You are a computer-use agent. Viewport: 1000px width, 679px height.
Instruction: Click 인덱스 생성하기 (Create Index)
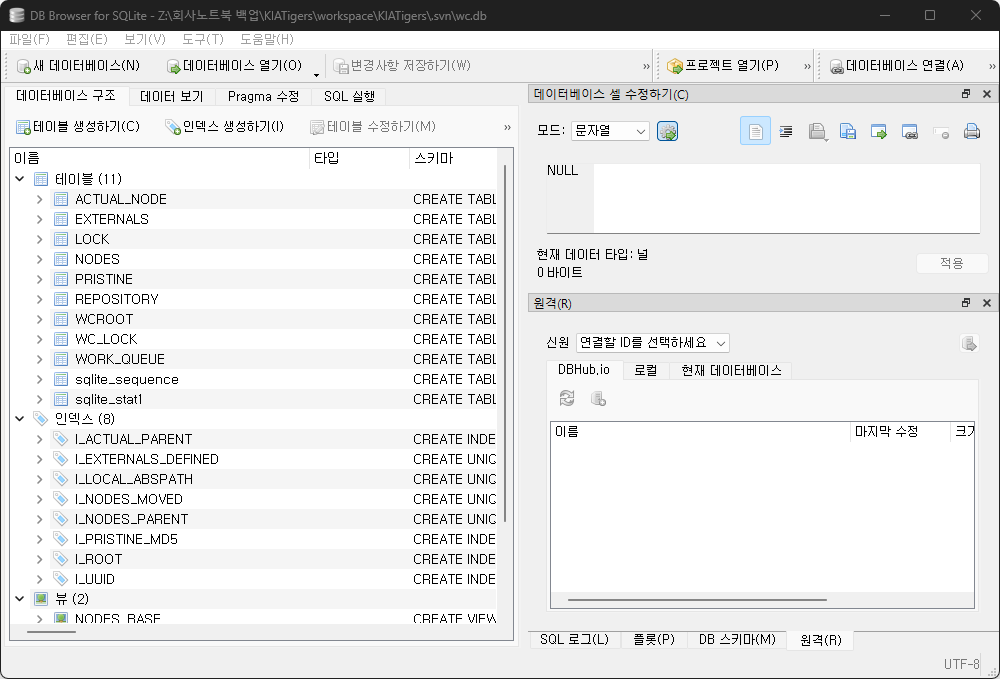click(224, 127)
